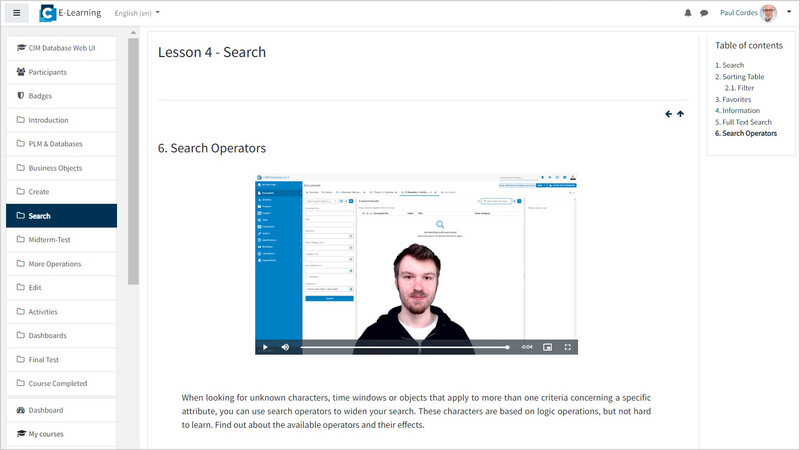Open the hamburger menu button
Screen dimensions: 800x450
click(x=16, y=13)
